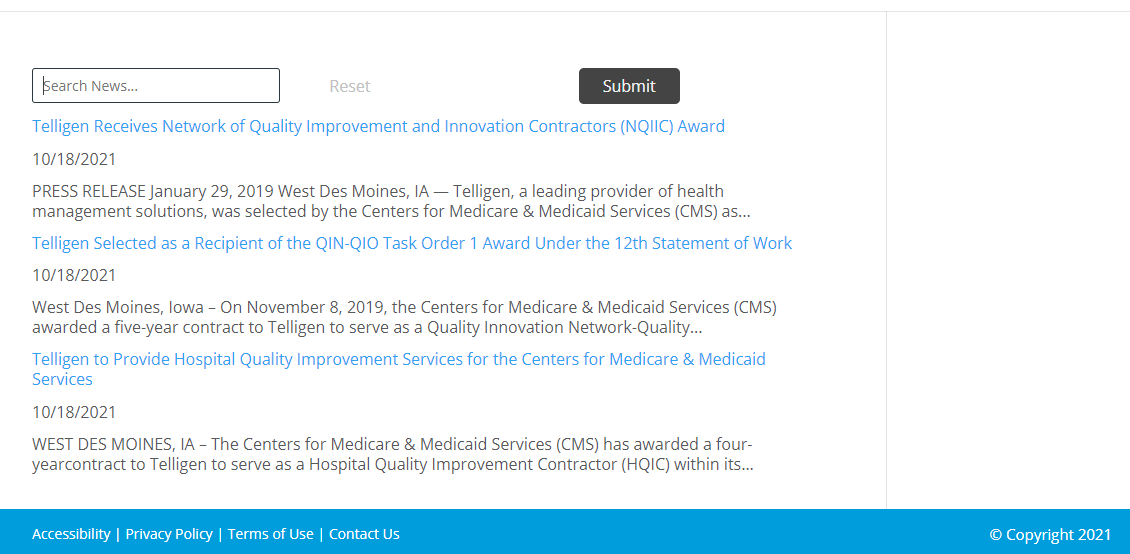Click inside the Search News field
The image size is (1130, 554).
point(156,86)
